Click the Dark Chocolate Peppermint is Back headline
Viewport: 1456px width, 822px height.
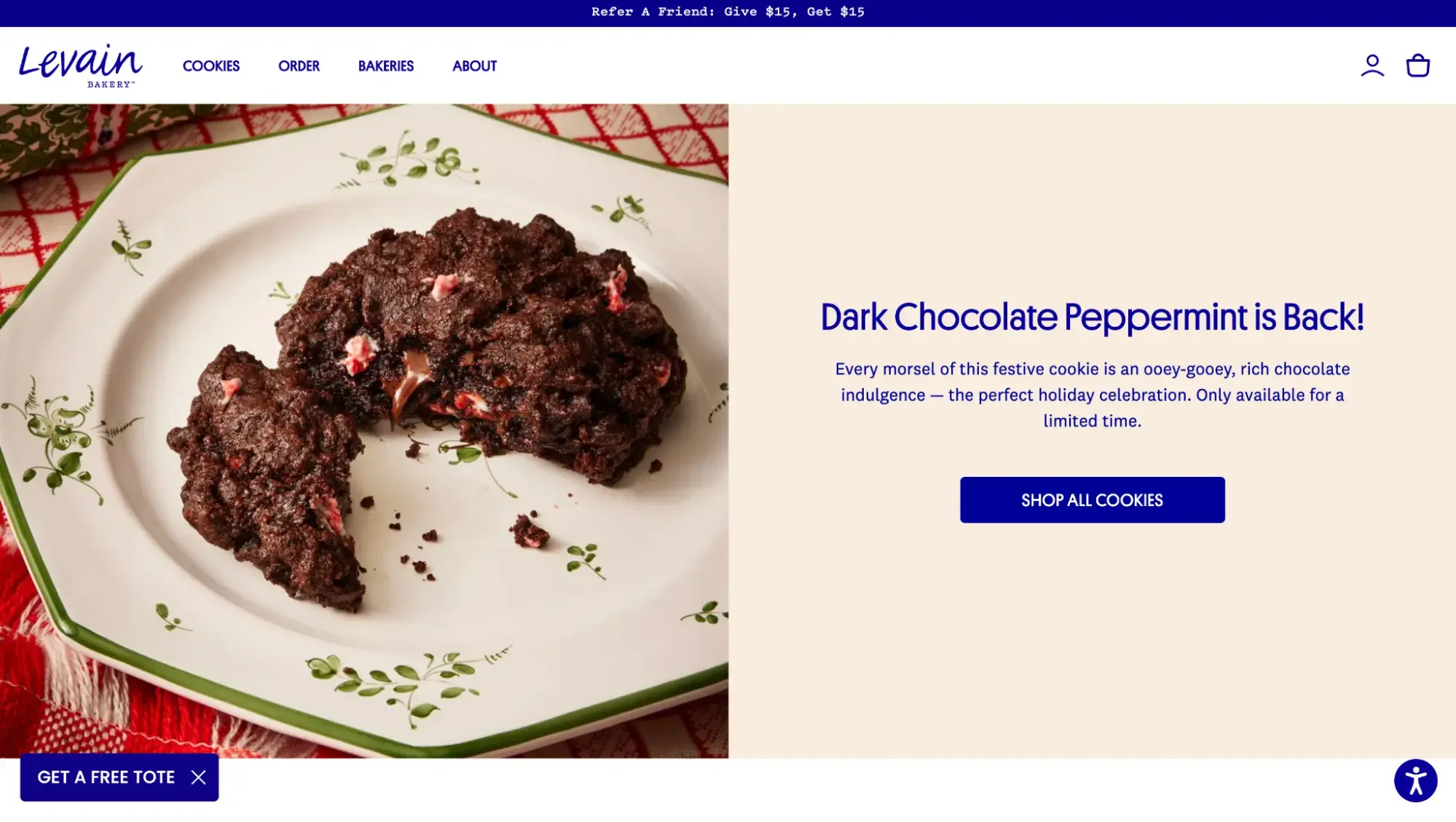tap(1092, 317)
